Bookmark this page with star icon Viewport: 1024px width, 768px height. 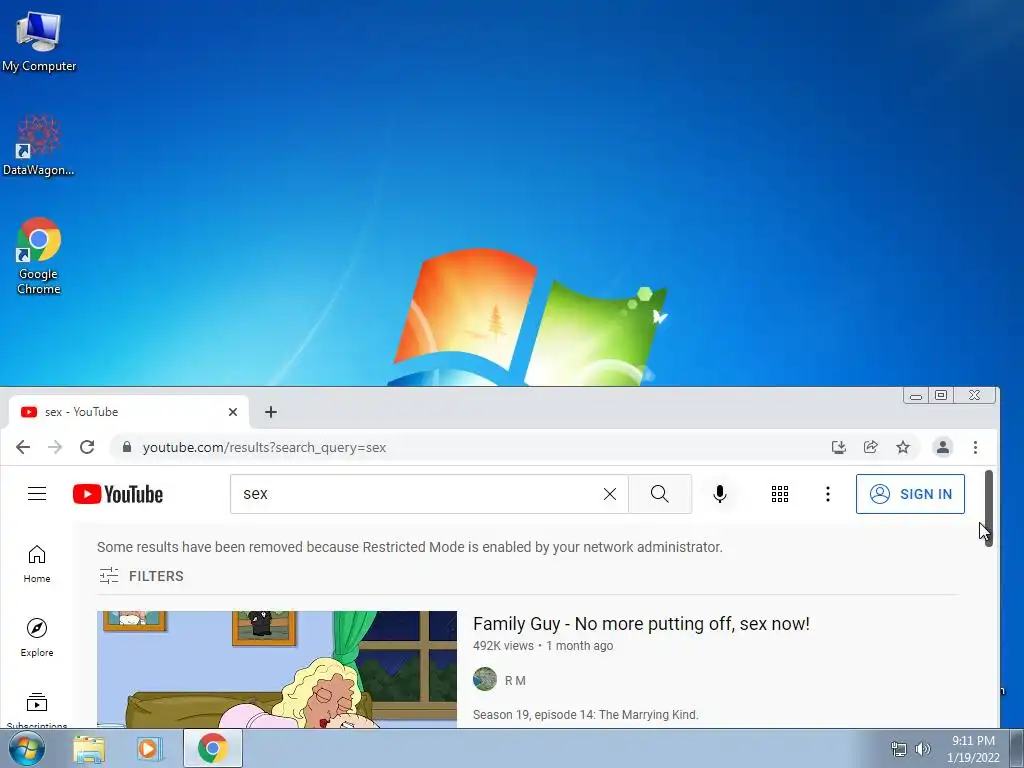[903, 447]
